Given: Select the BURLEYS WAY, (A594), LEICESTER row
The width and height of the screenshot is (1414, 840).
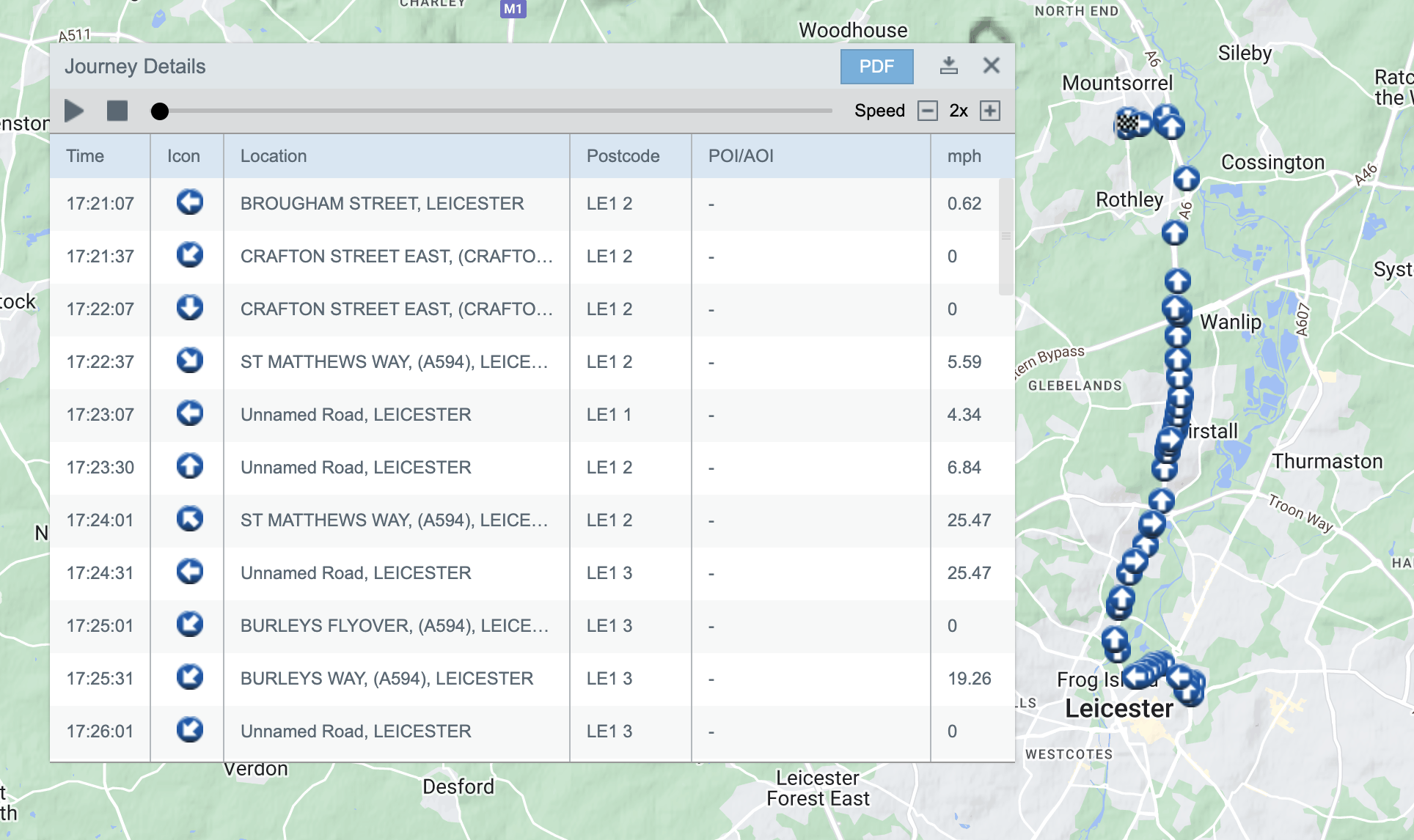Looking at the screenshot, I should point(387,679).
